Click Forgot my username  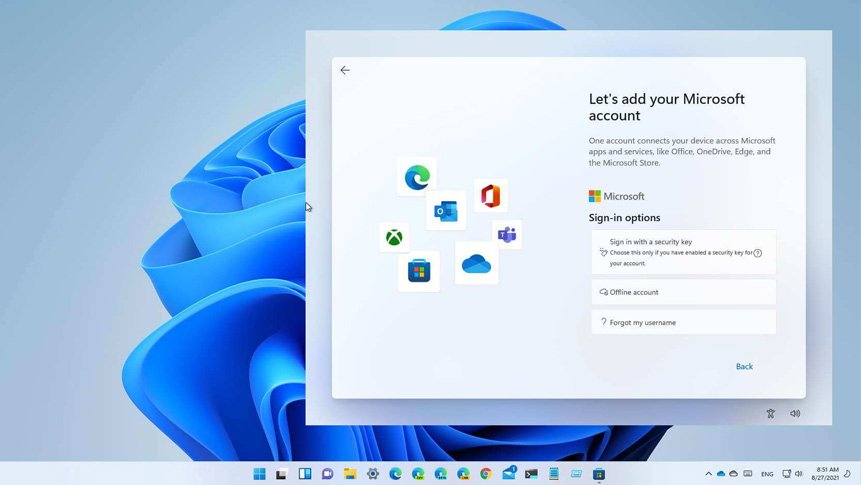coord(683,322)
